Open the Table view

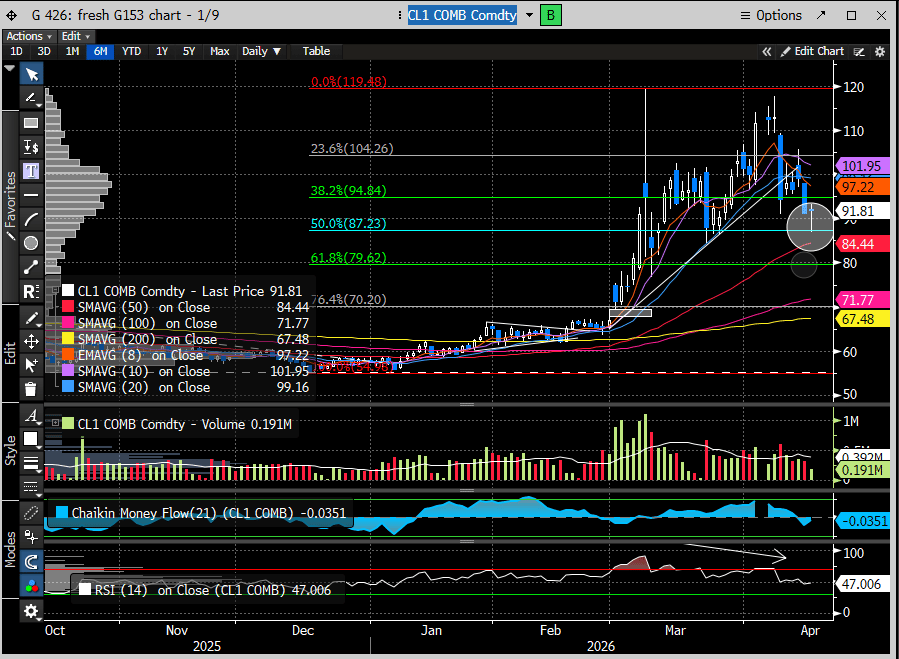[316, 51]
